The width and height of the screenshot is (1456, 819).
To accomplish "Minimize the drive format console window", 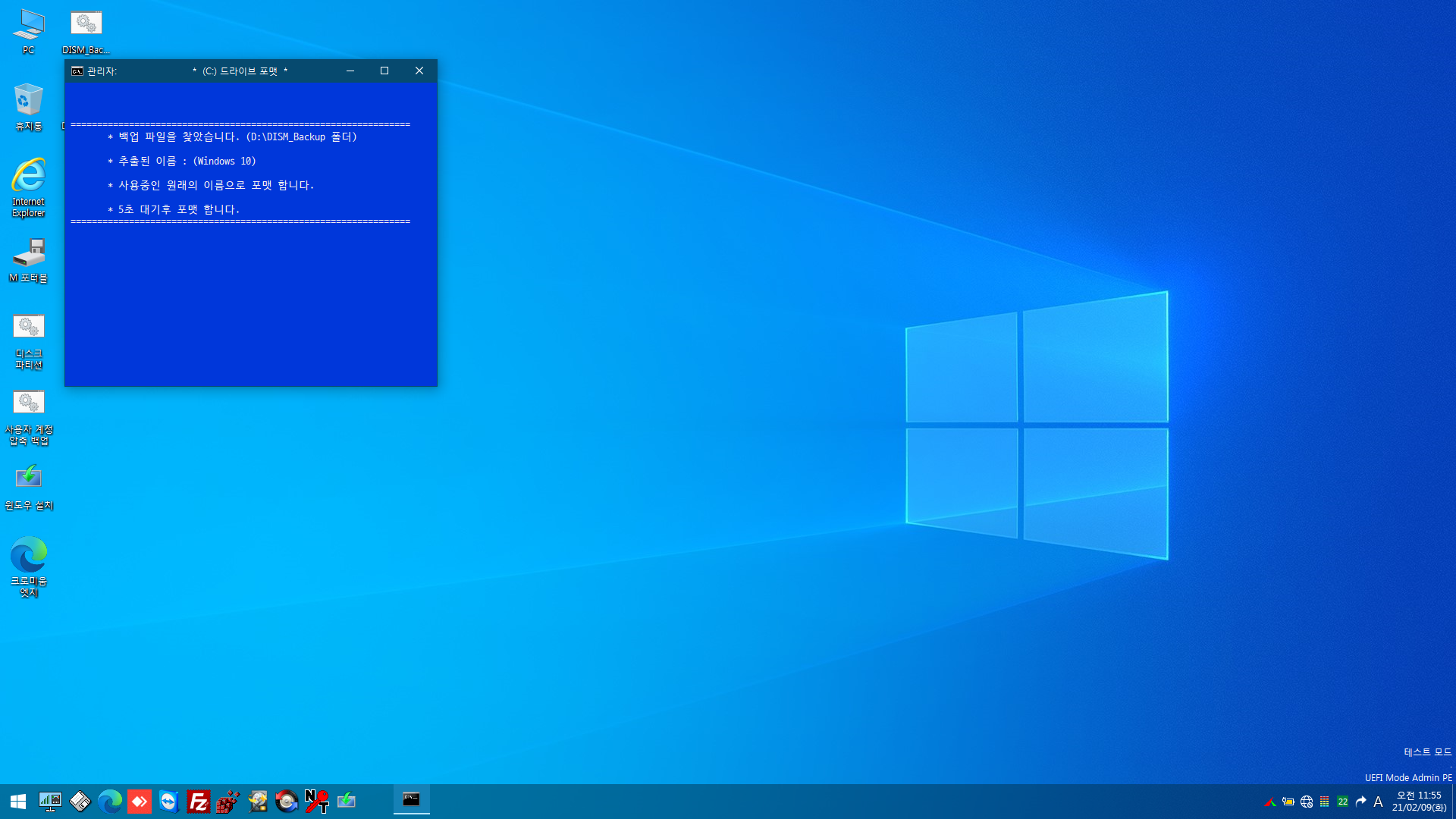I will point(350,71).
